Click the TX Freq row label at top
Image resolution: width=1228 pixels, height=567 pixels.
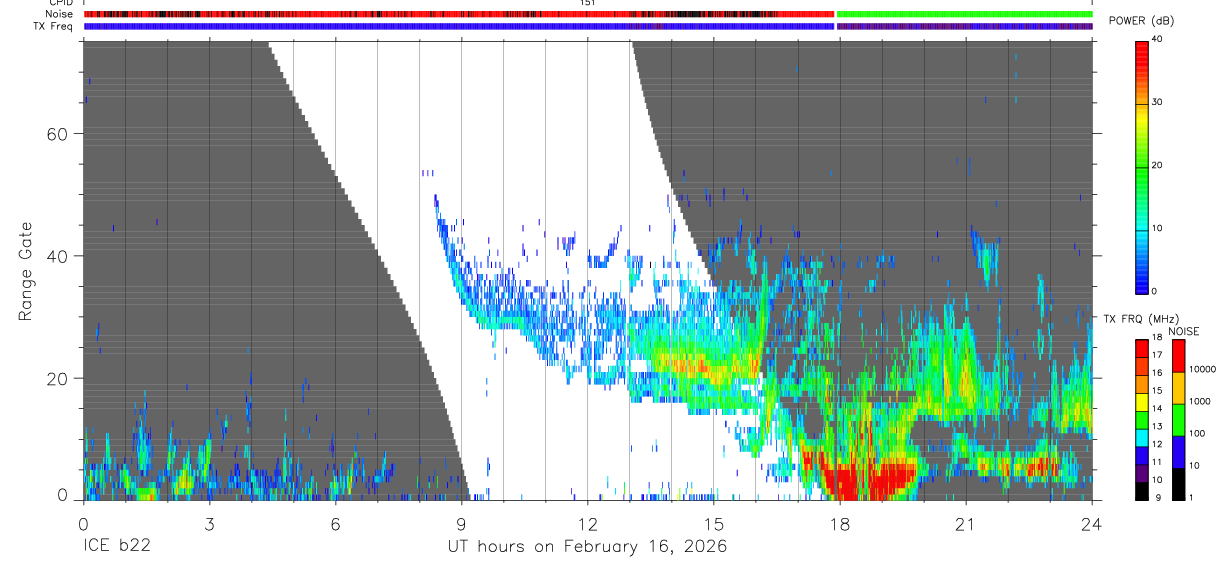click(x=54, y=26)
